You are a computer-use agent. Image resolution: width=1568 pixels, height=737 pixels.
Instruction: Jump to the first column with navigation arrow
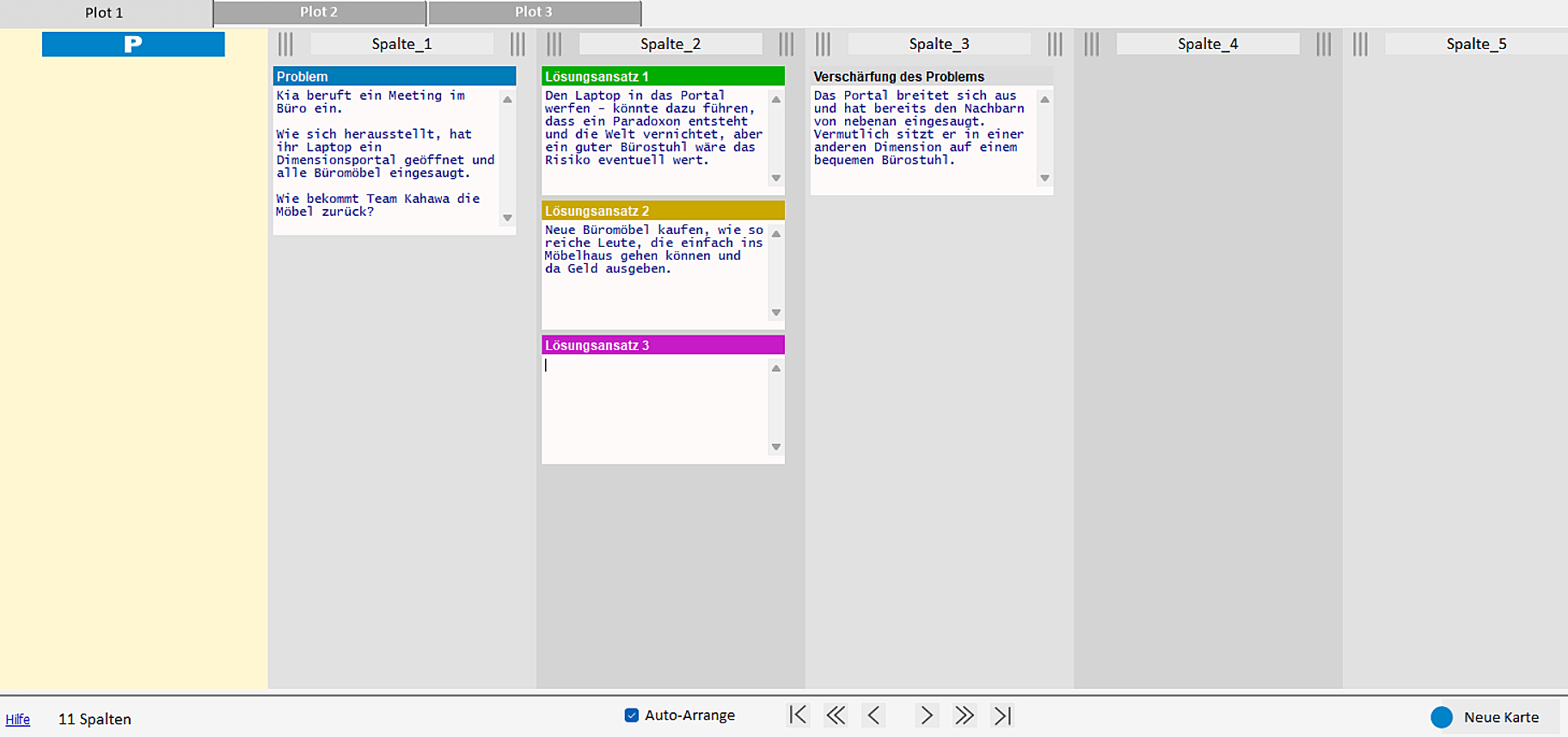pos(798,716)
